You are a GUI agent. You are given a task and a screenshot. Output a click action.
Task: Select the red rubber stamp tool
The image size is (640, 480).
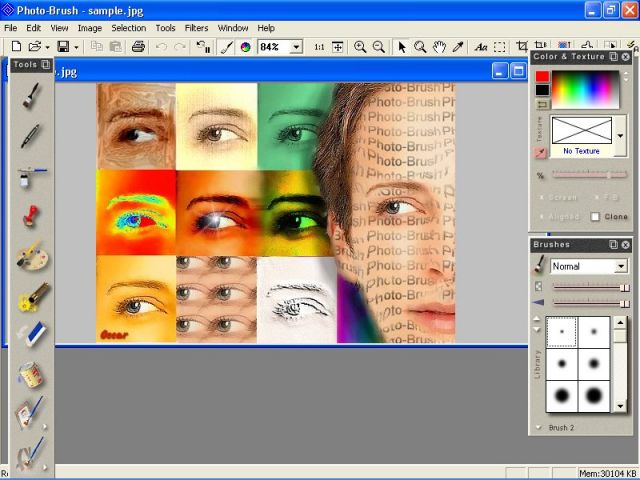31,216
